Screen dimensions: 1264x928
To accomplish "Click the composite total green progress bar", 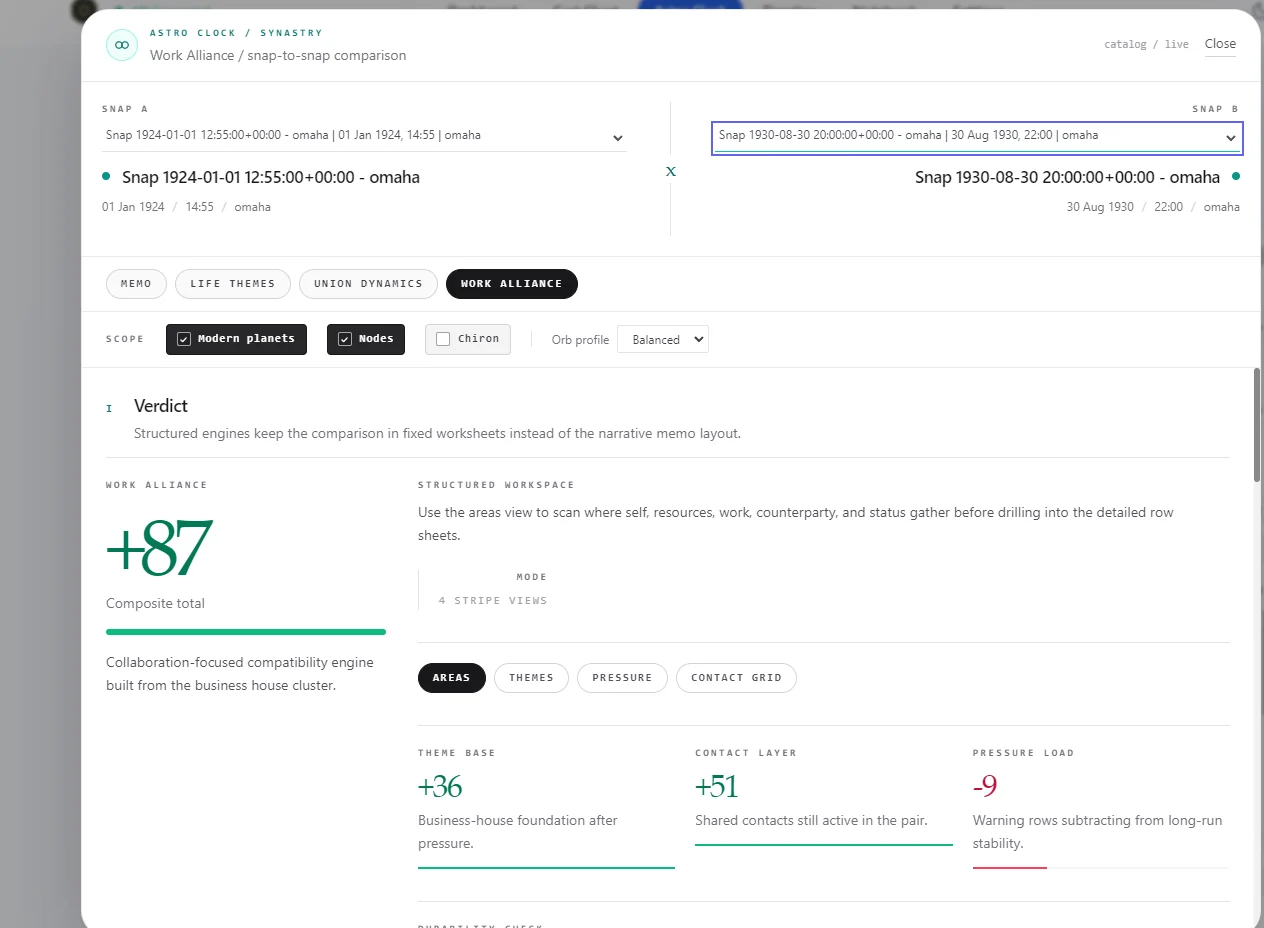I will 246,632.
